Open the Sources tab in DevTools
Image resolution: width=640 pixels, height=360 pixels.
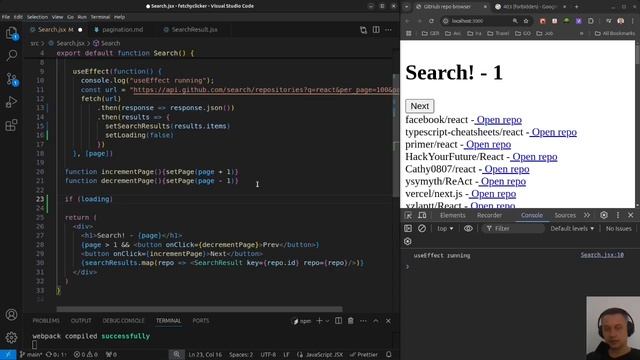(x=565, y=215)
